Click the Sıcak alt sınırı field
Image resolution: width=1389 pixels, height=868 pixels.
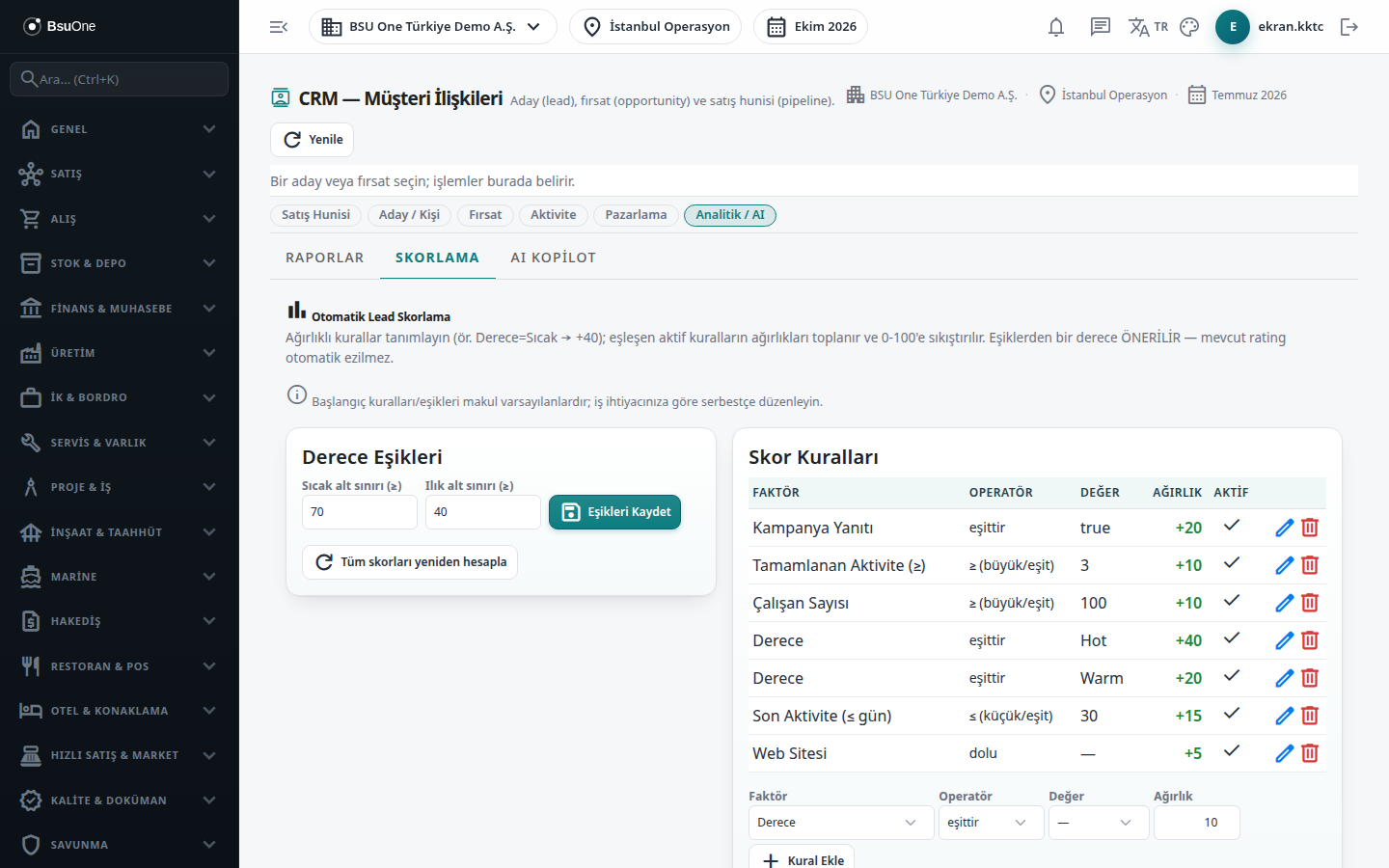pyautogui.click(x=360, y=512)
